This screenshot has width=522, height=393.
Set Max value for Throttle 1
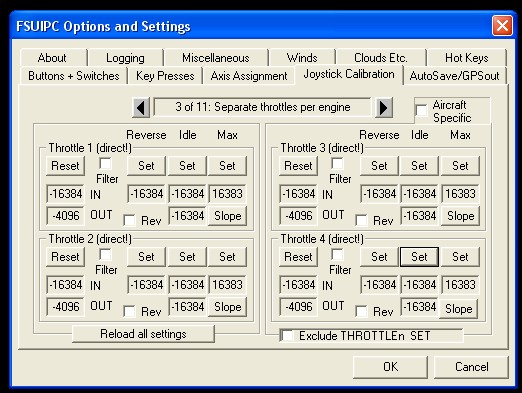[x=227, y=166]
